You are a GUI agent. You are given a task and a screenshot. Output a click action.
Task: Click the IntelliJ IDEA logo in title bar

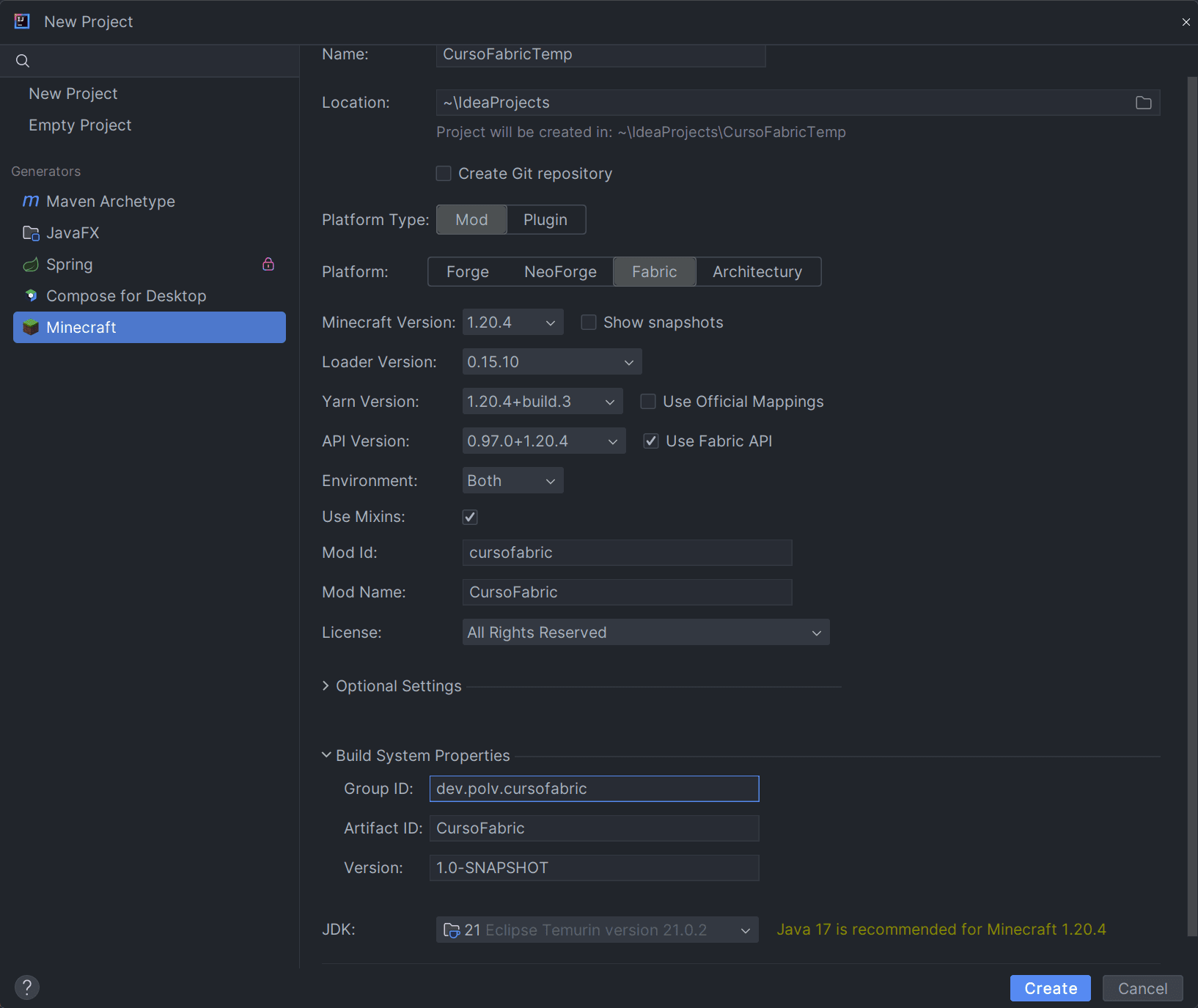pos(22,21)
